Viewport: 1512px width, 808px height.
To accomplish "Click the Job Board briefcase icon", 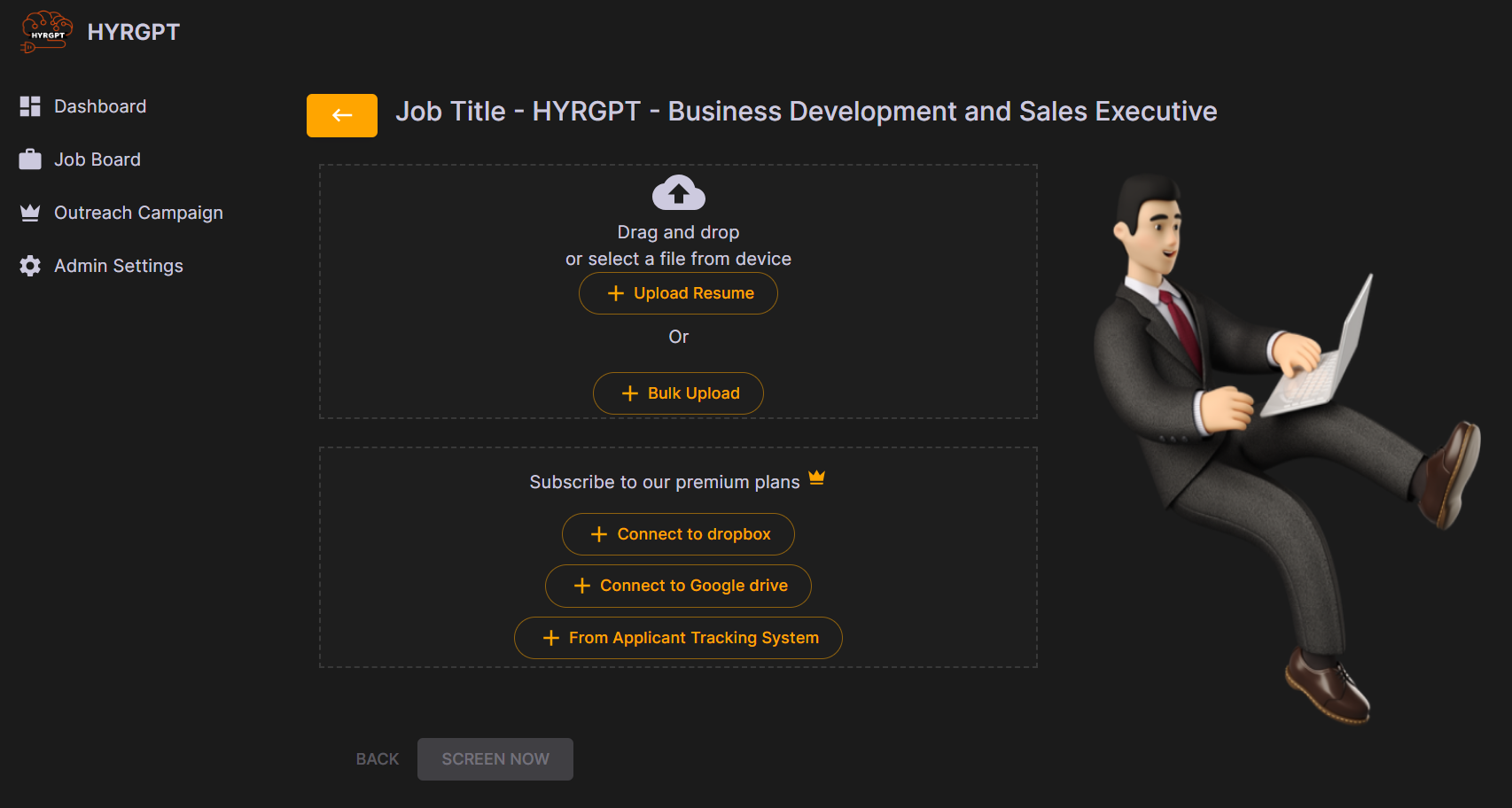I will 30,159.
